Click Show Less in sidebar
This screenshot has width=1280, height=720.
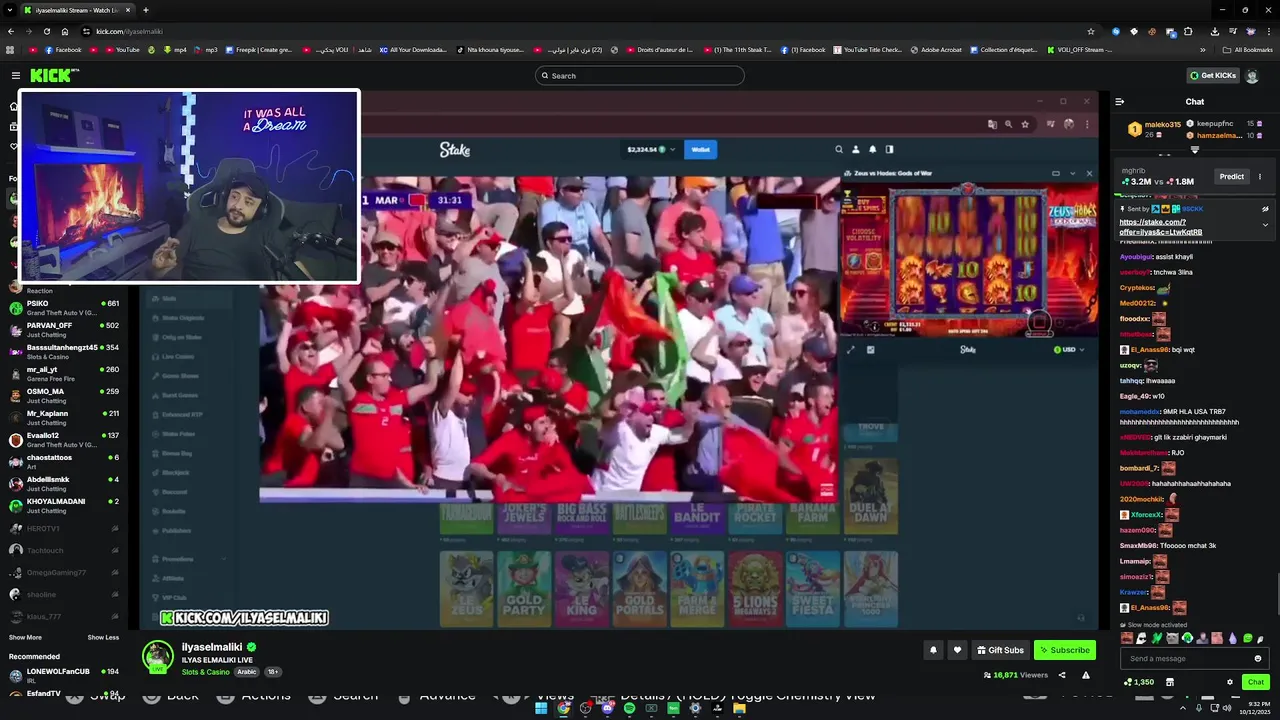[103, 637]
